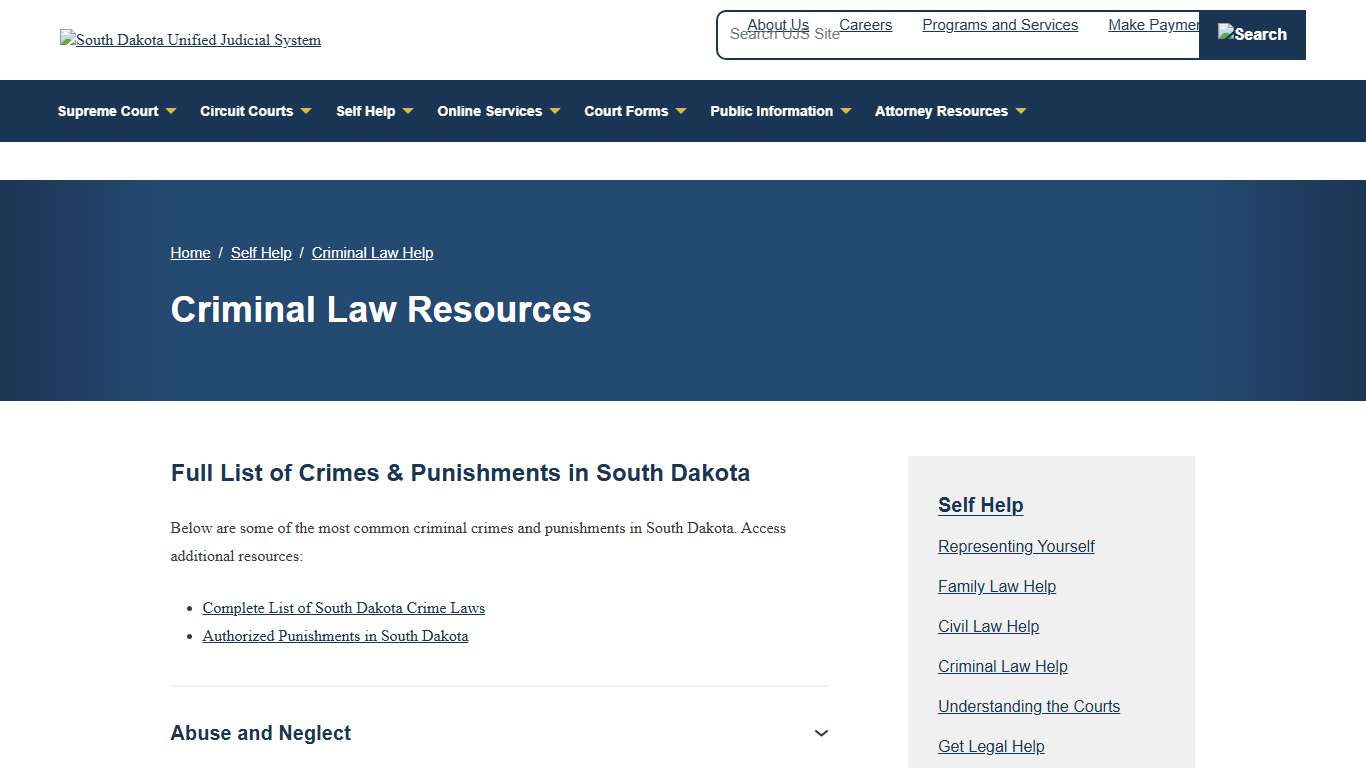1366x768 pixels.
Task: Open the Public Information dropdown menu
Action: point(772,111)
